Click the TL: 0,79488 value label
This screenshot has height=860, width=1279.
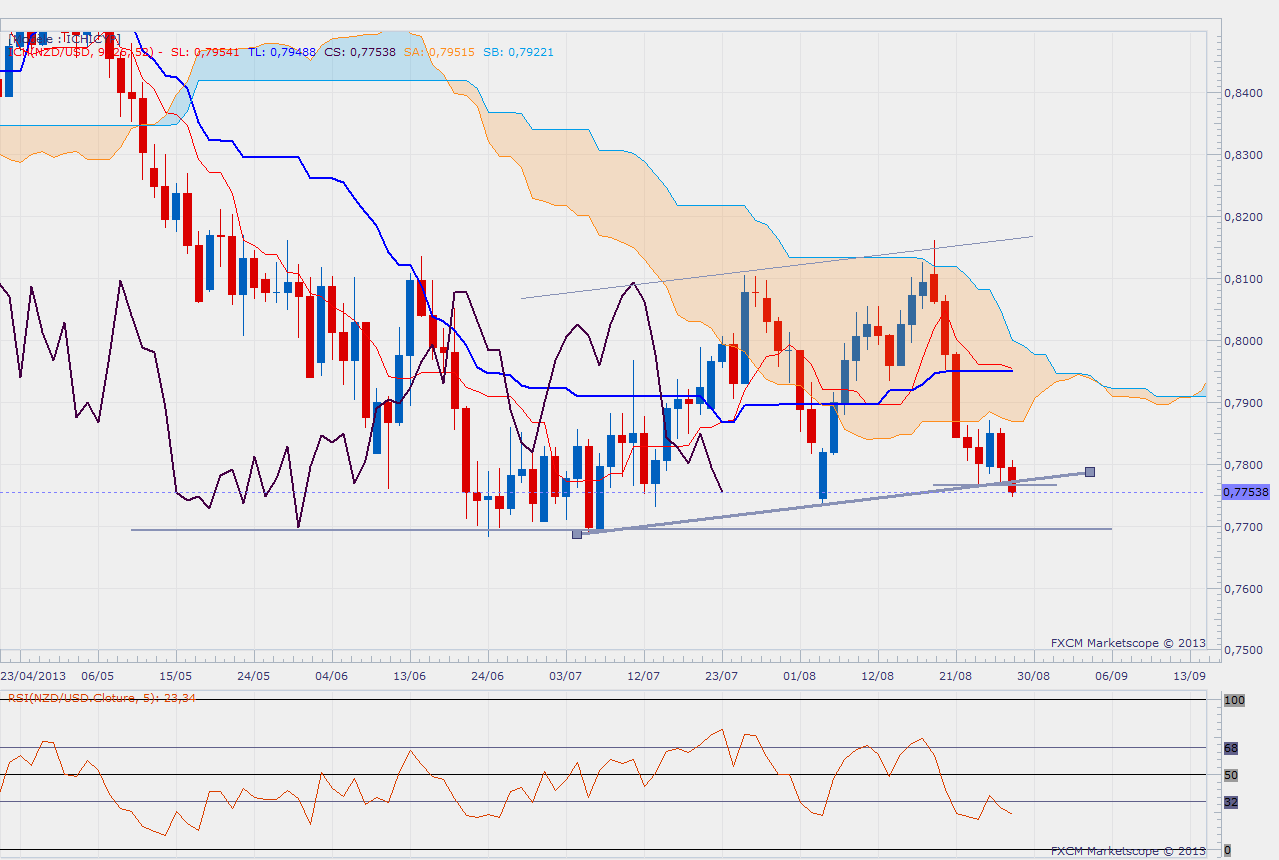282,52
